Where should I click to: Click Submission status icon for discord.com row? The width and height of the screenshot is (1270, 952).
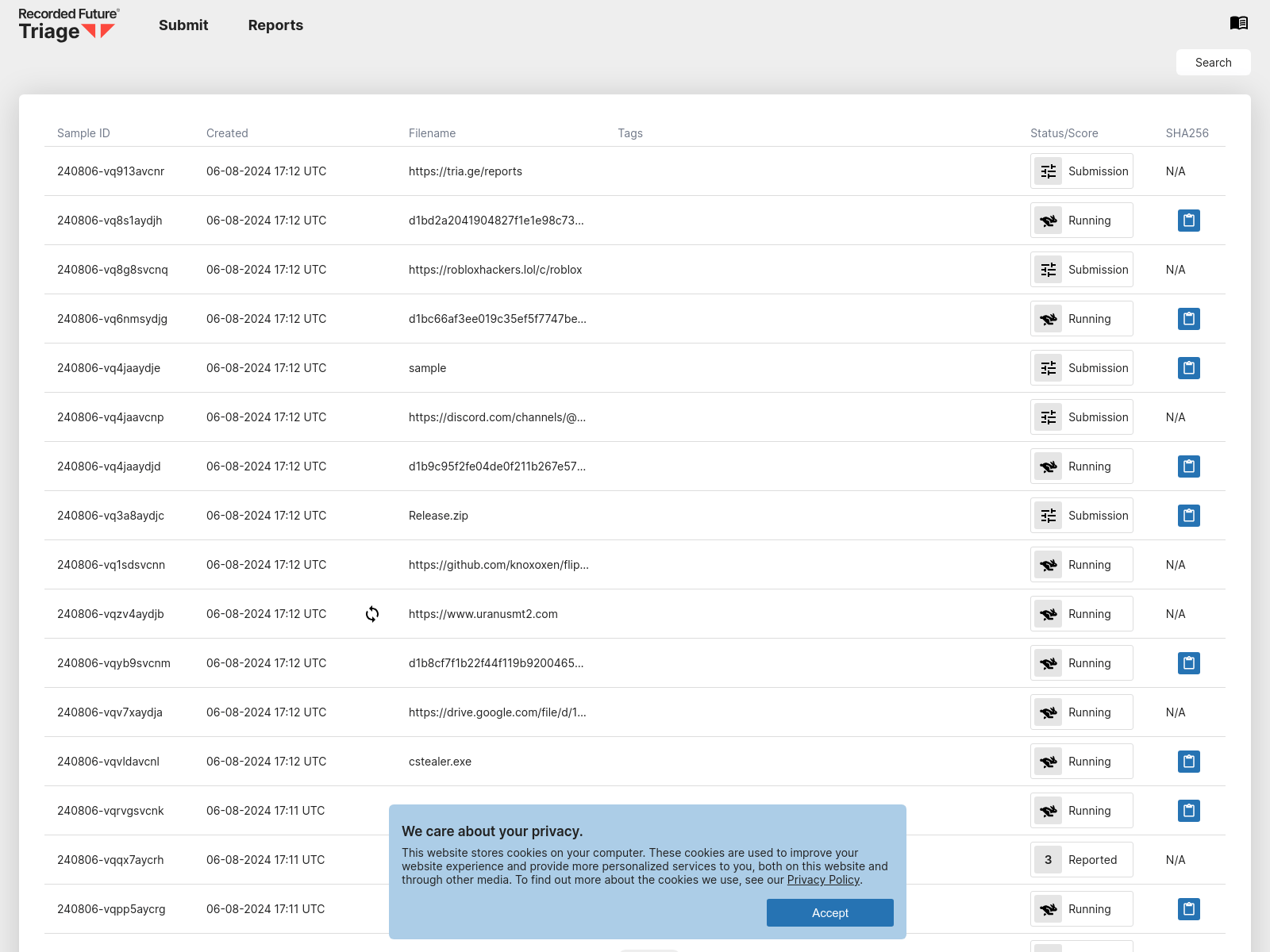pos(1048,417)
